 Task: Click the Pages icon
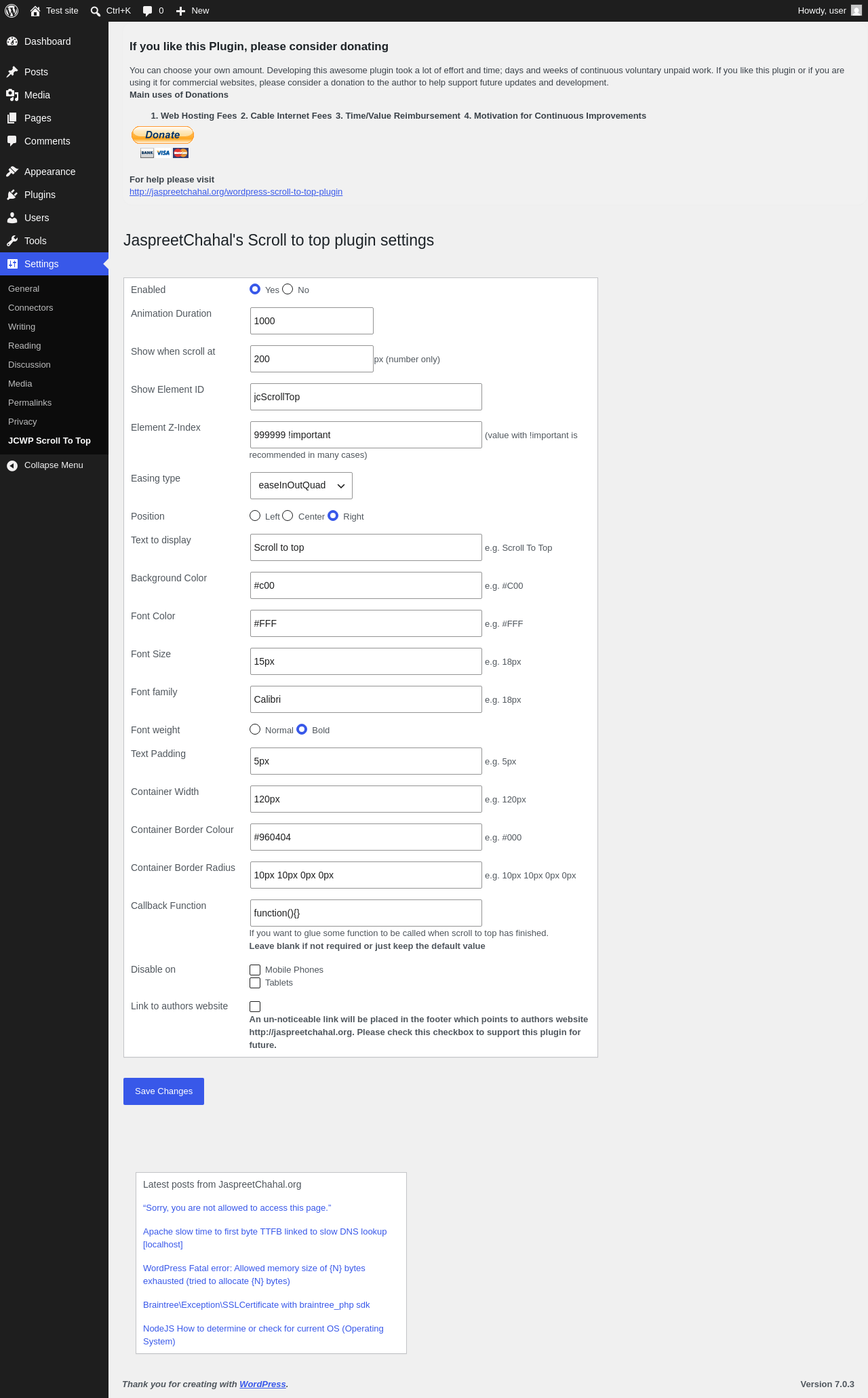(x=12, y=118)
